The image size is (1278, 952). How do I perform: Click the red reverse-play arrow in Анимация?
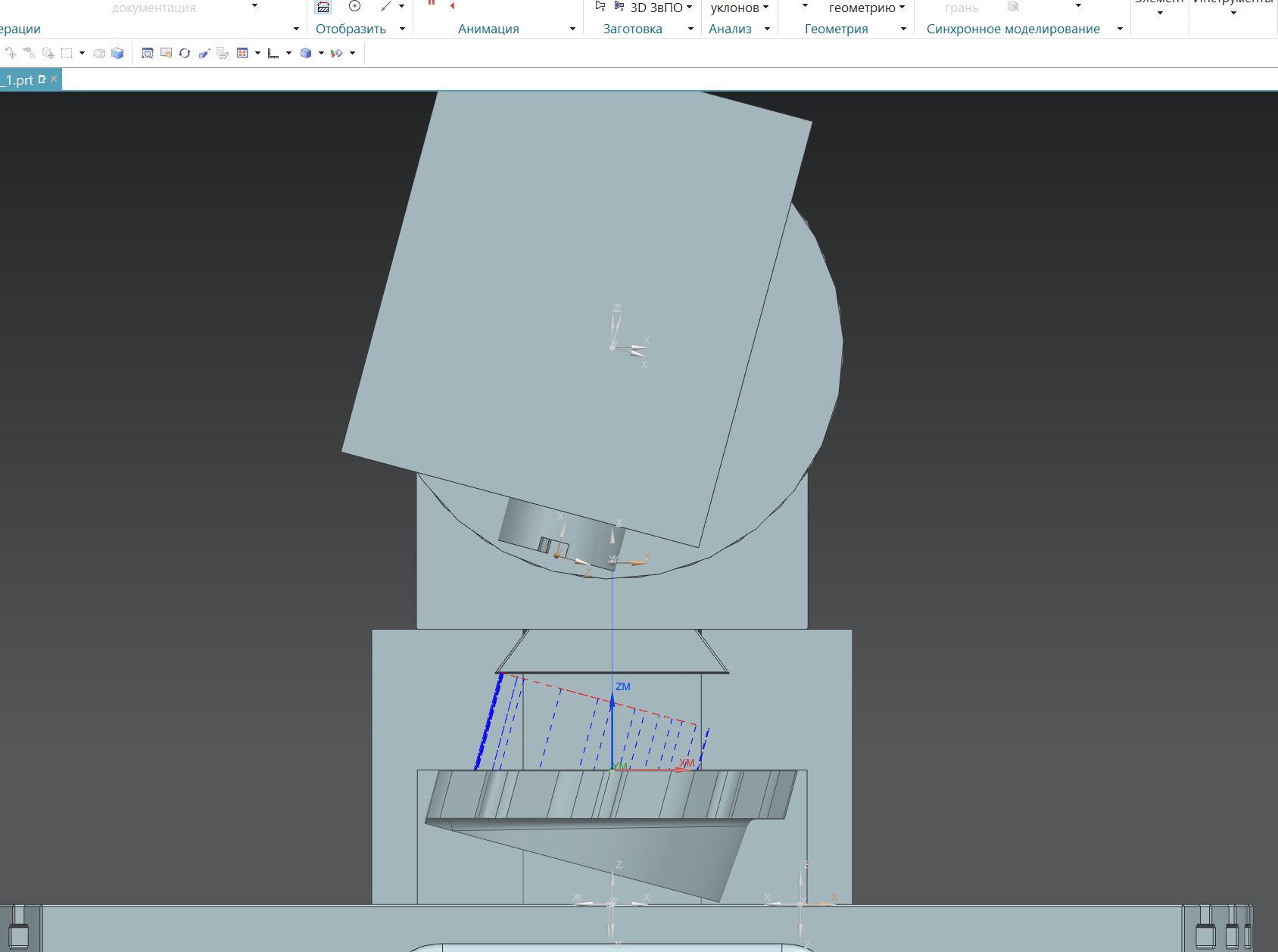click(x=452, y=5)
